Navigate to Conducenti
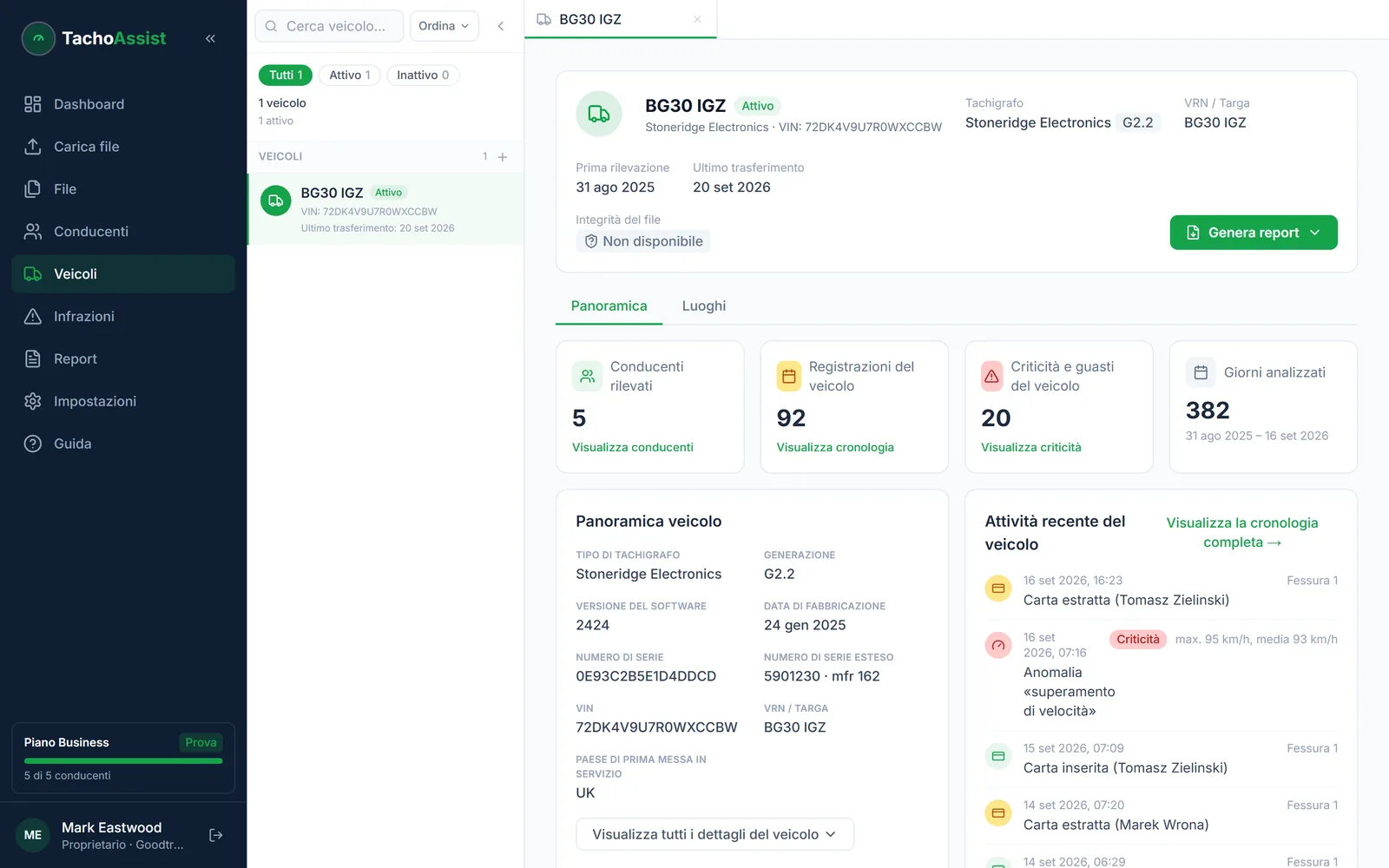The height and width of the screenshot is (868, 1389). pos(123,232)
